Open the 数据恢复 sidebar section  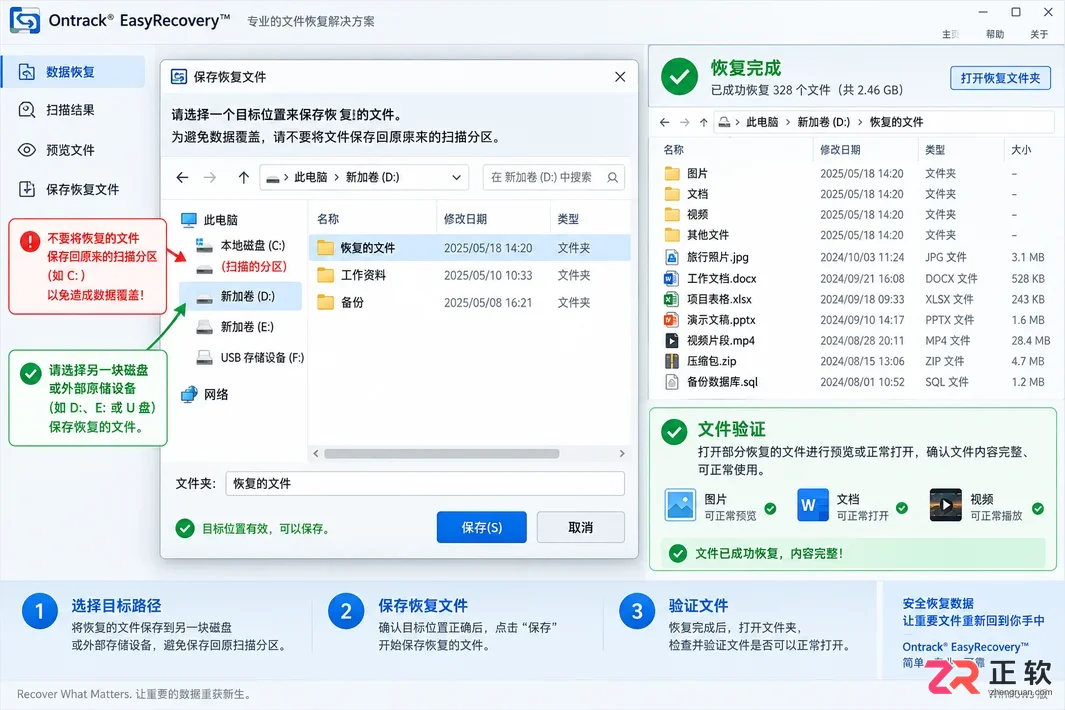pos(73,72)
